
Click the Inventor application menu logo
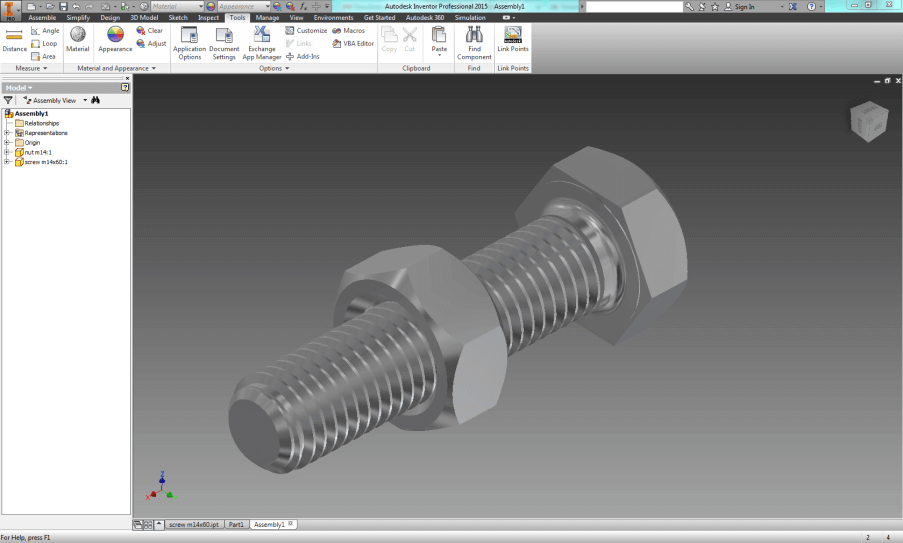click(10, 10)
